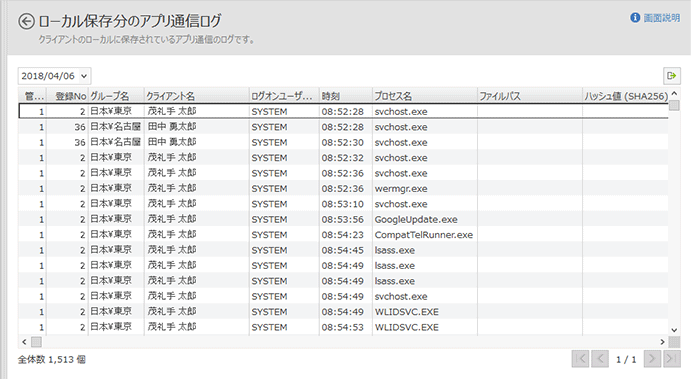Go to the last page button
The width and height of the screenshot is (691, 379).
672,359
